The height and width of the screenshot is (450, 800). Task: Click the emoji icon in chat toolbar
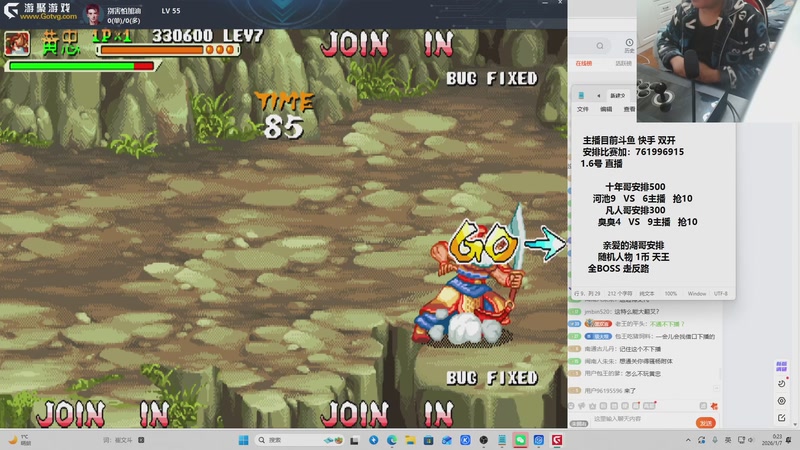tap(571, 406)
